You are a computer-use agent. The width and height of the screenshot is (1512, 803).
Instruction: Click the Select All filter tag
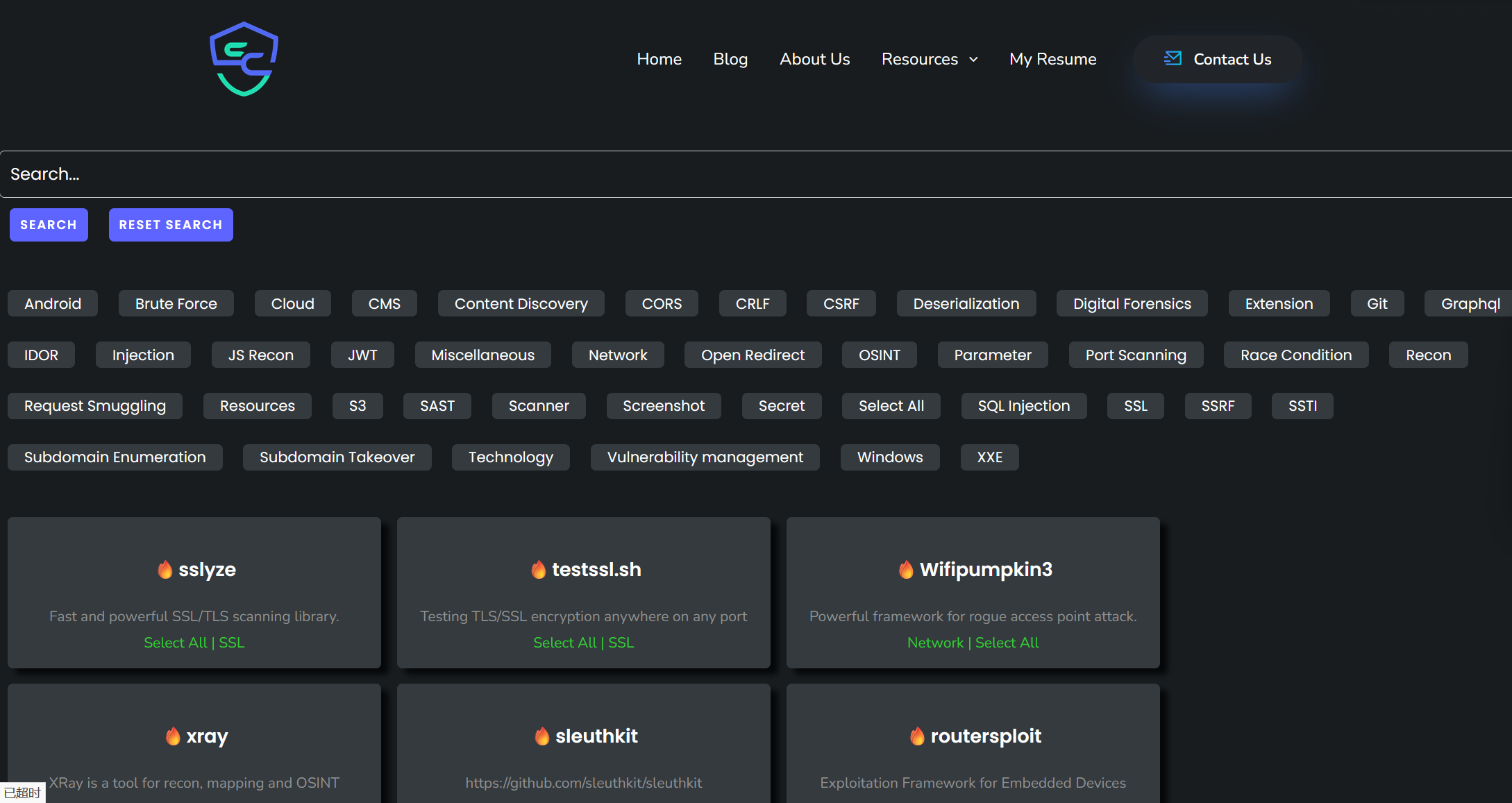(x=891, y=406)
